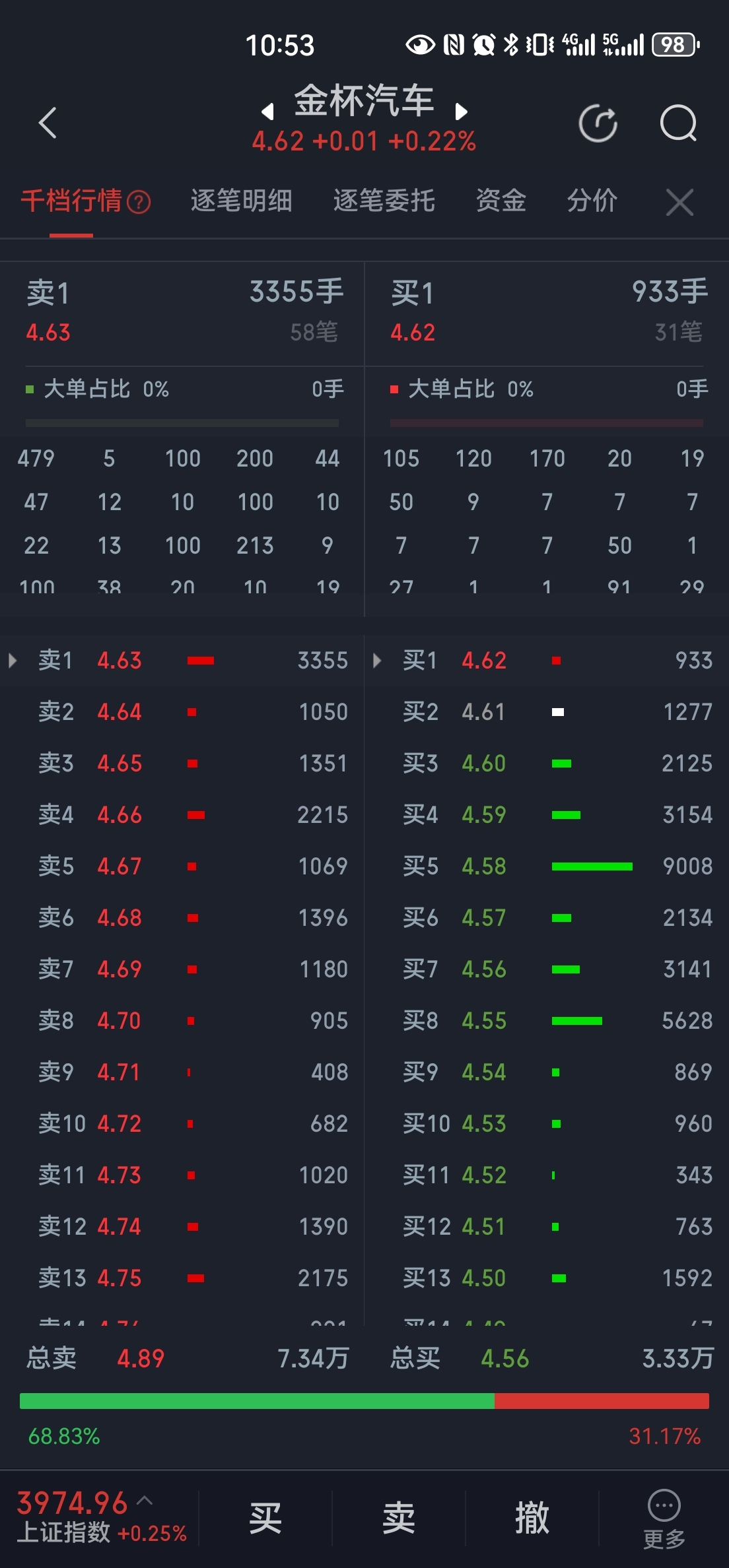Viewport: 729px width, 1568px height.
Task: Select 卖8 price 4.70
Action: (120, 1021)
